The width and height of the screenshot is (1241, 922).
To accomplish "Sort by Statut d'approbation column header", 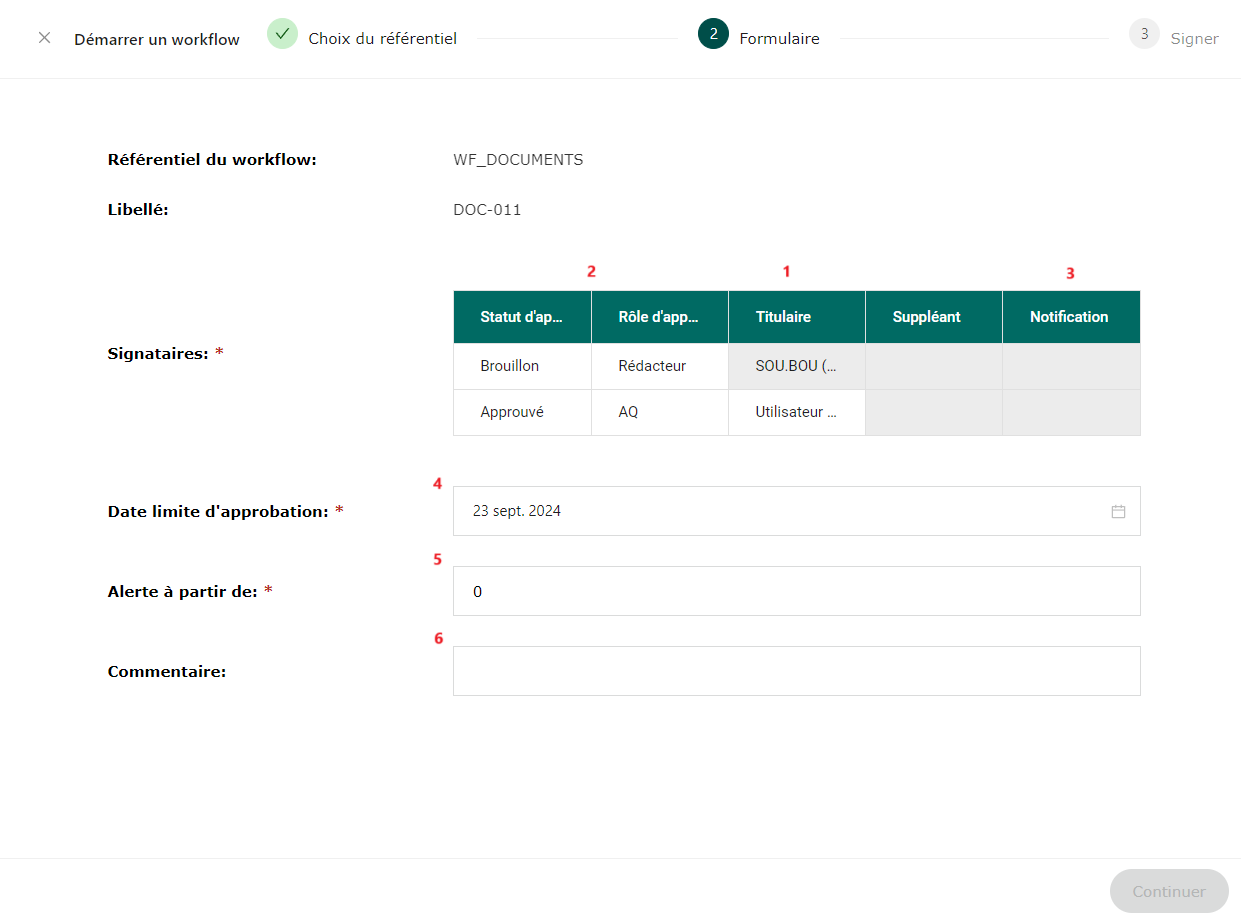I will [x=522, y=317].
